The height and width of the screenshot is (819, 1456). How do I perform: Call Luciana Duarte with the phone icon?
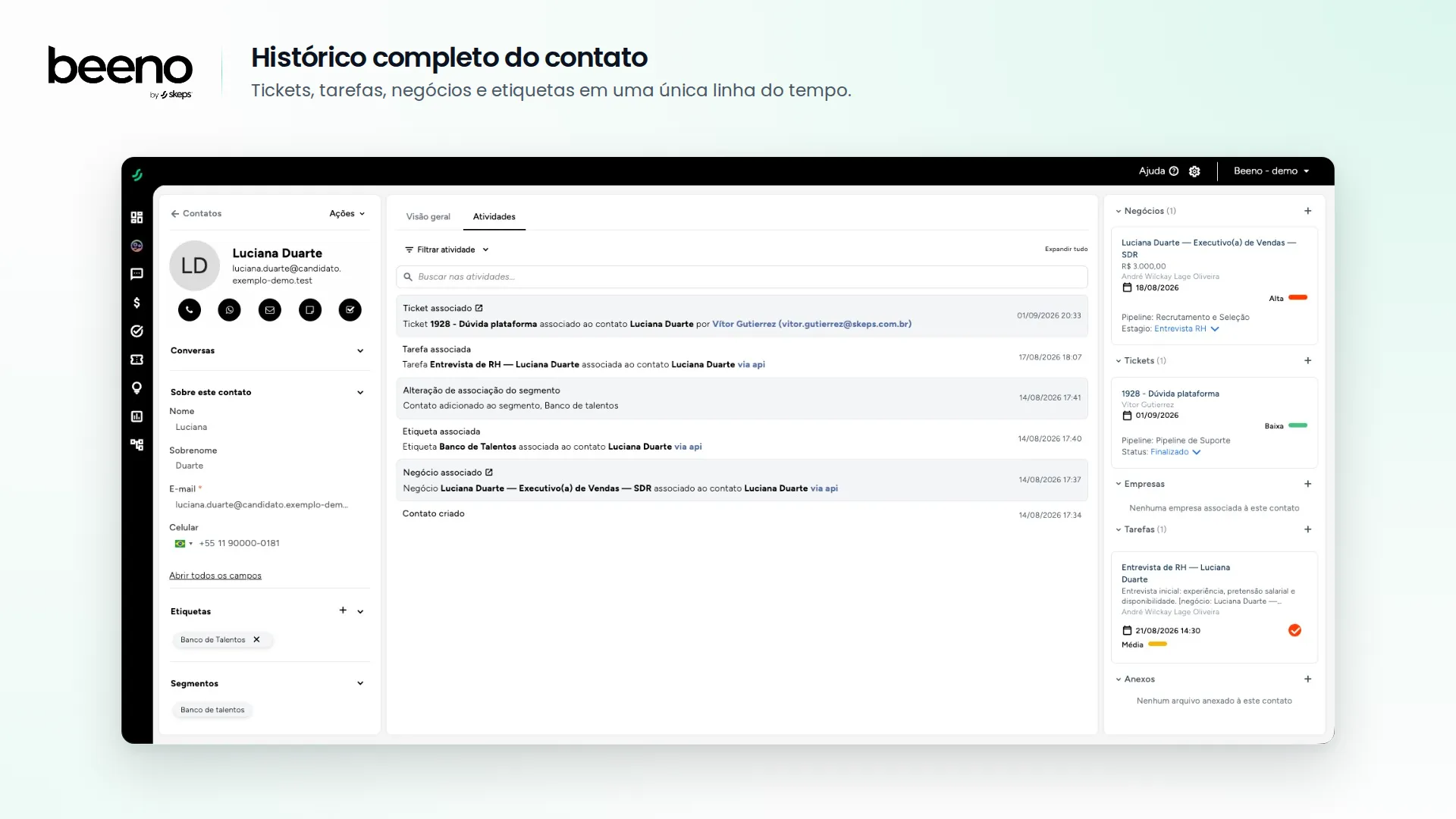pos(190,309)
